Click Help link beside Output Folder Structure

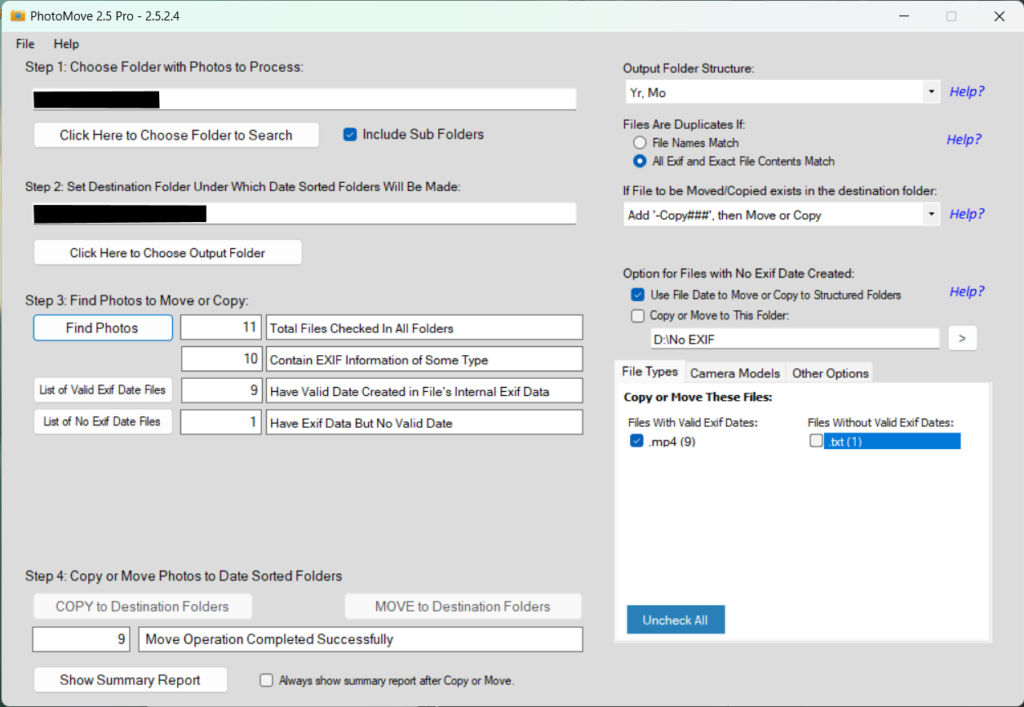tap(966, 91)
